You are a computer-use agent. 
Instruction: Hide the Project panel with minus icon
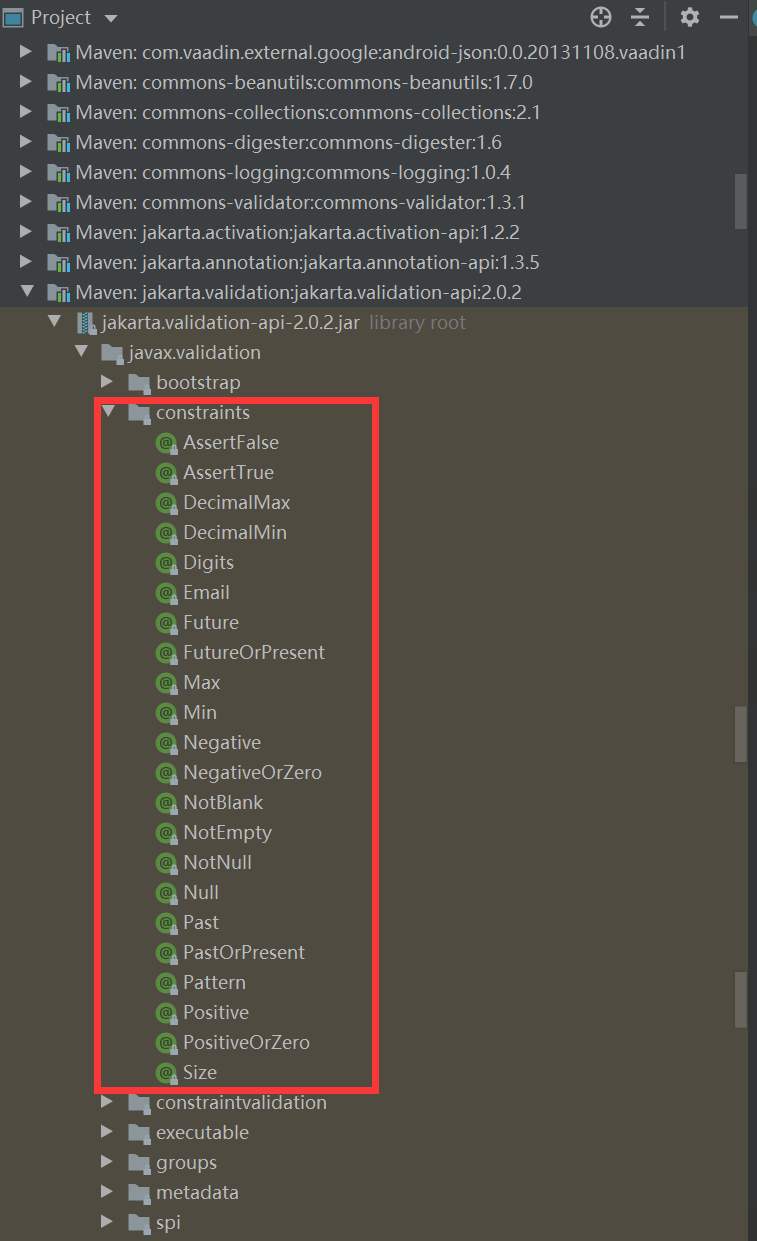[x=728, y=17]
